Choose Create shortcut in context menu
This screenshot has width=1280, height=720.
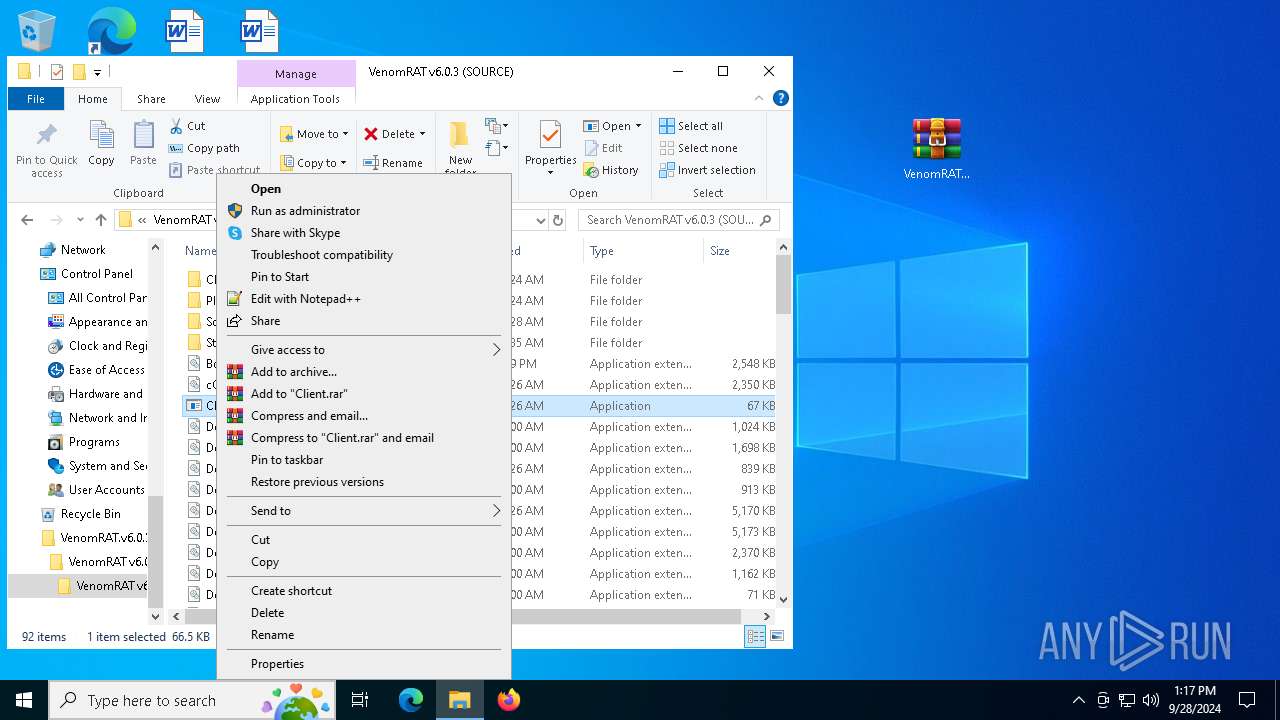point(364,591)
